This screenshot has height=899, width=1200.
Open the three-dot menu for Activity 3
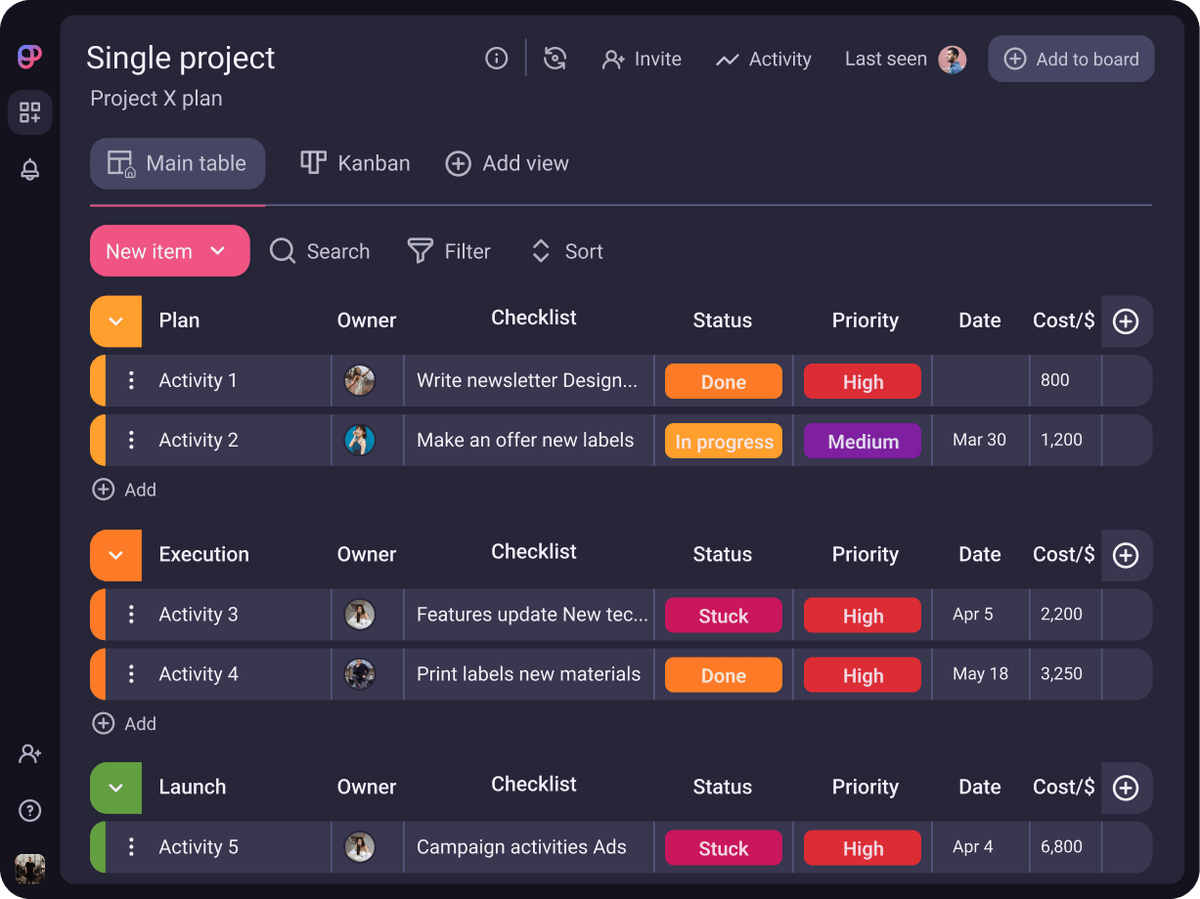tap(131, 614)
